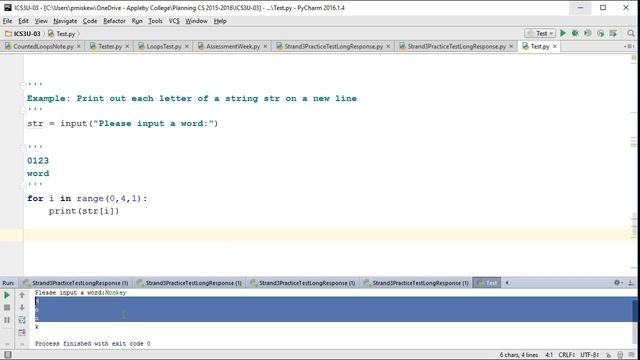The width and height of the screenshot is (640, 360).
Task: Change line separator CRLF in the status bar
Action: pyautogui.click(x=567, y=355)
